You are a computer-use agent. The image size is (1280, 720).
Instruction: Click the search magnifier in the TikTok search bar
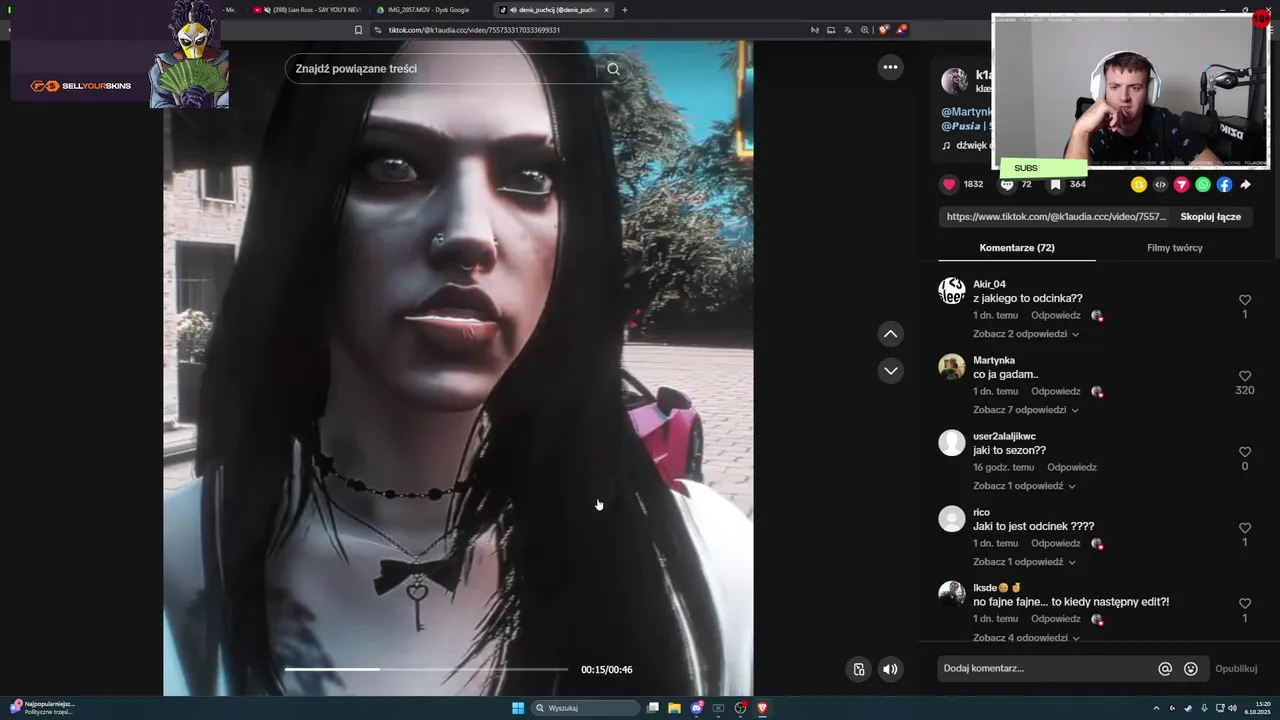click(x=613, y=69)
